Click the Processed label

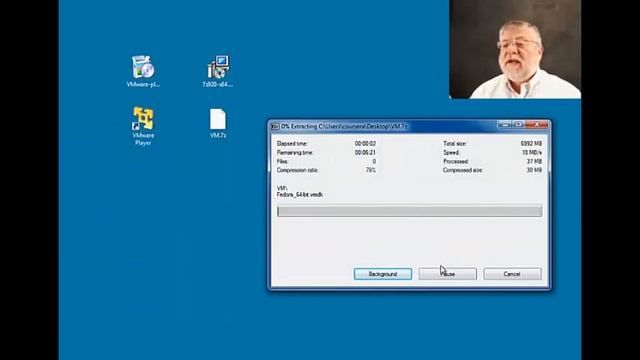point(456,162)
